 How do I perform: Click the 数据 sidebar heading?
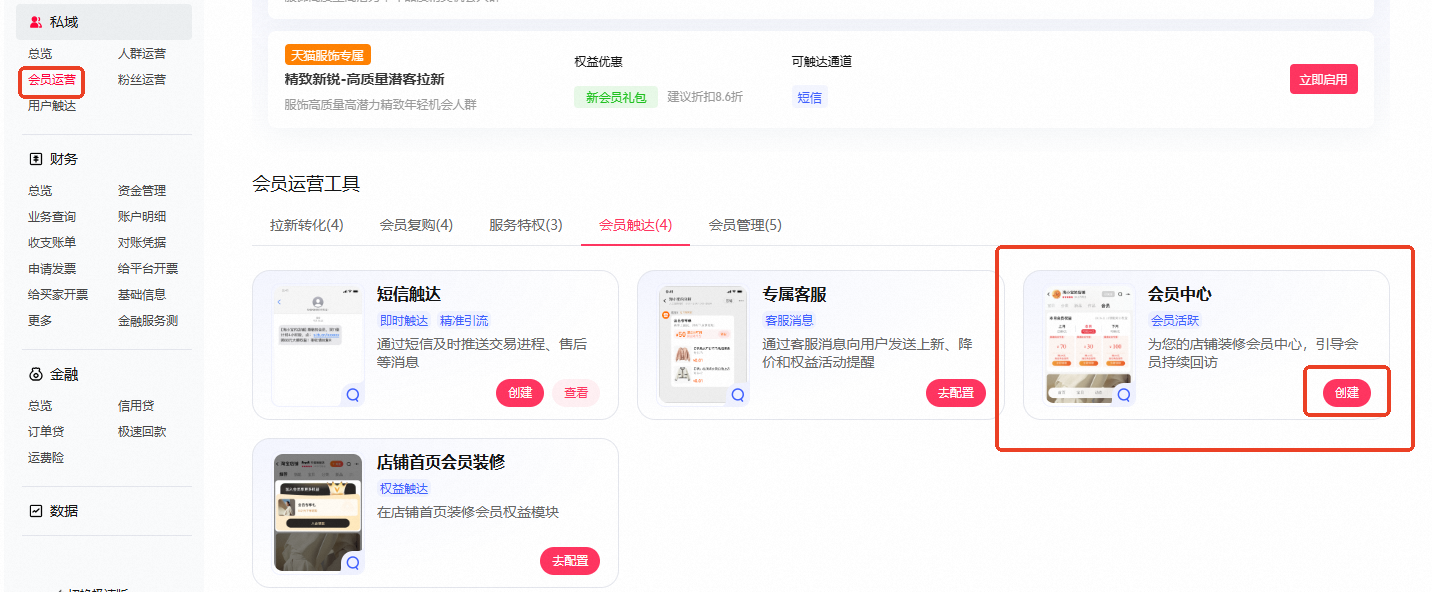pos(64,511)
